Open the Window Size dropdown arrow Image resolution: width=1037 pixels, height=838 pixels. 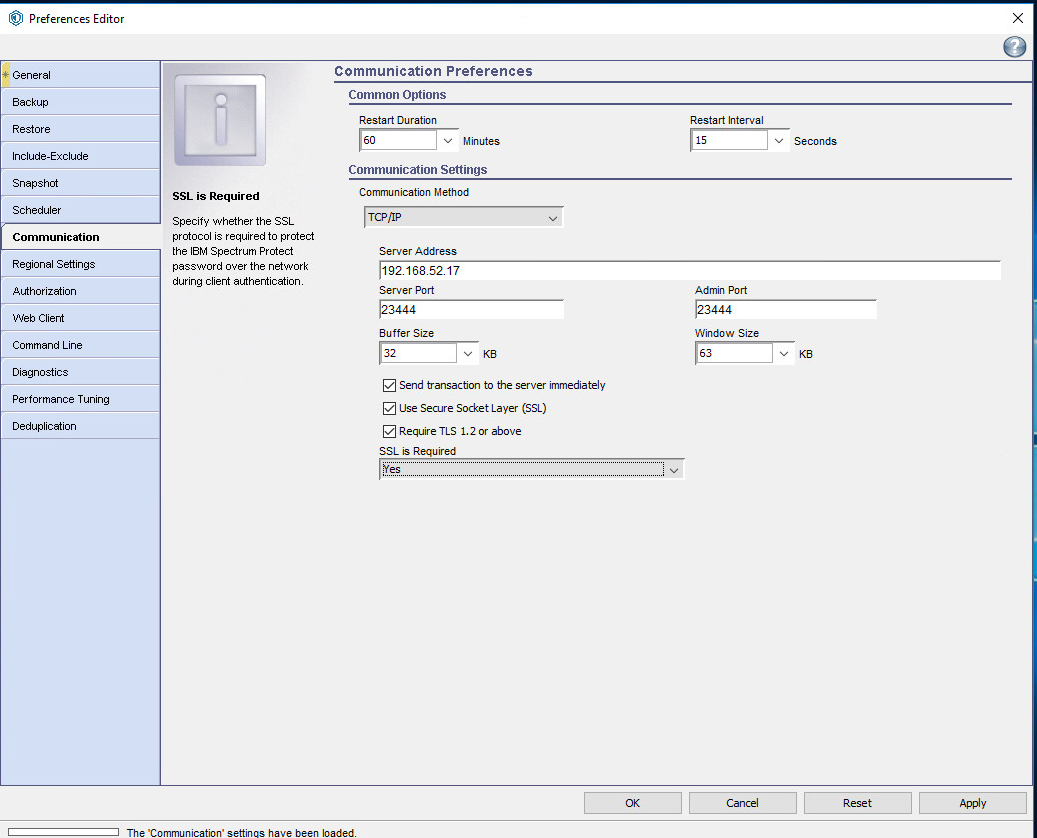click(x=785, y=353)
